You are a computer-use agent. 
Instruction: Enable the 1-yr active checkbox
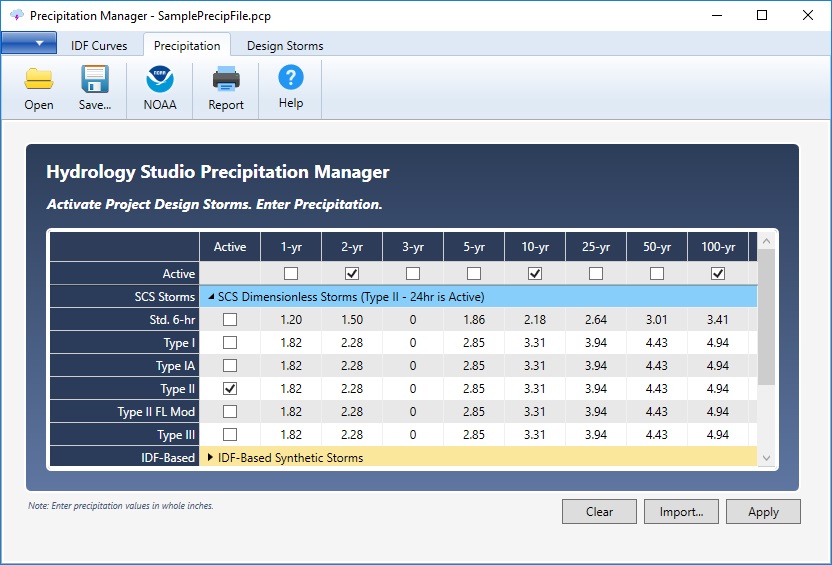tap(291, 273)
